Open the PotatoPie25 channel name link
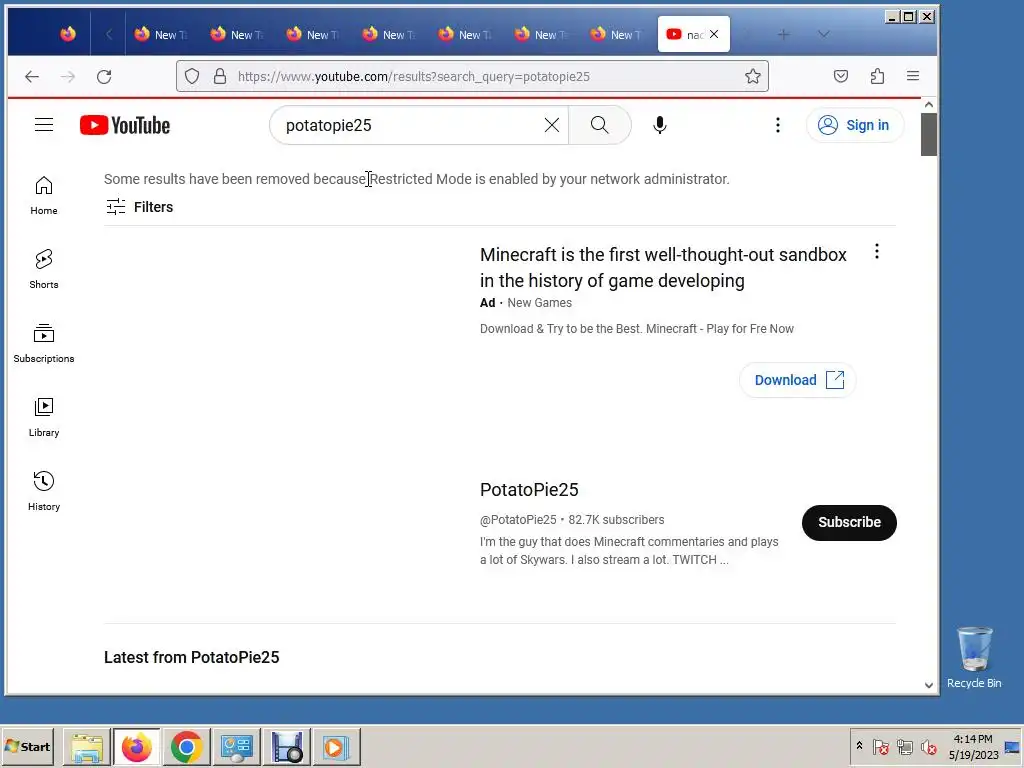 (x=529, y=490)
